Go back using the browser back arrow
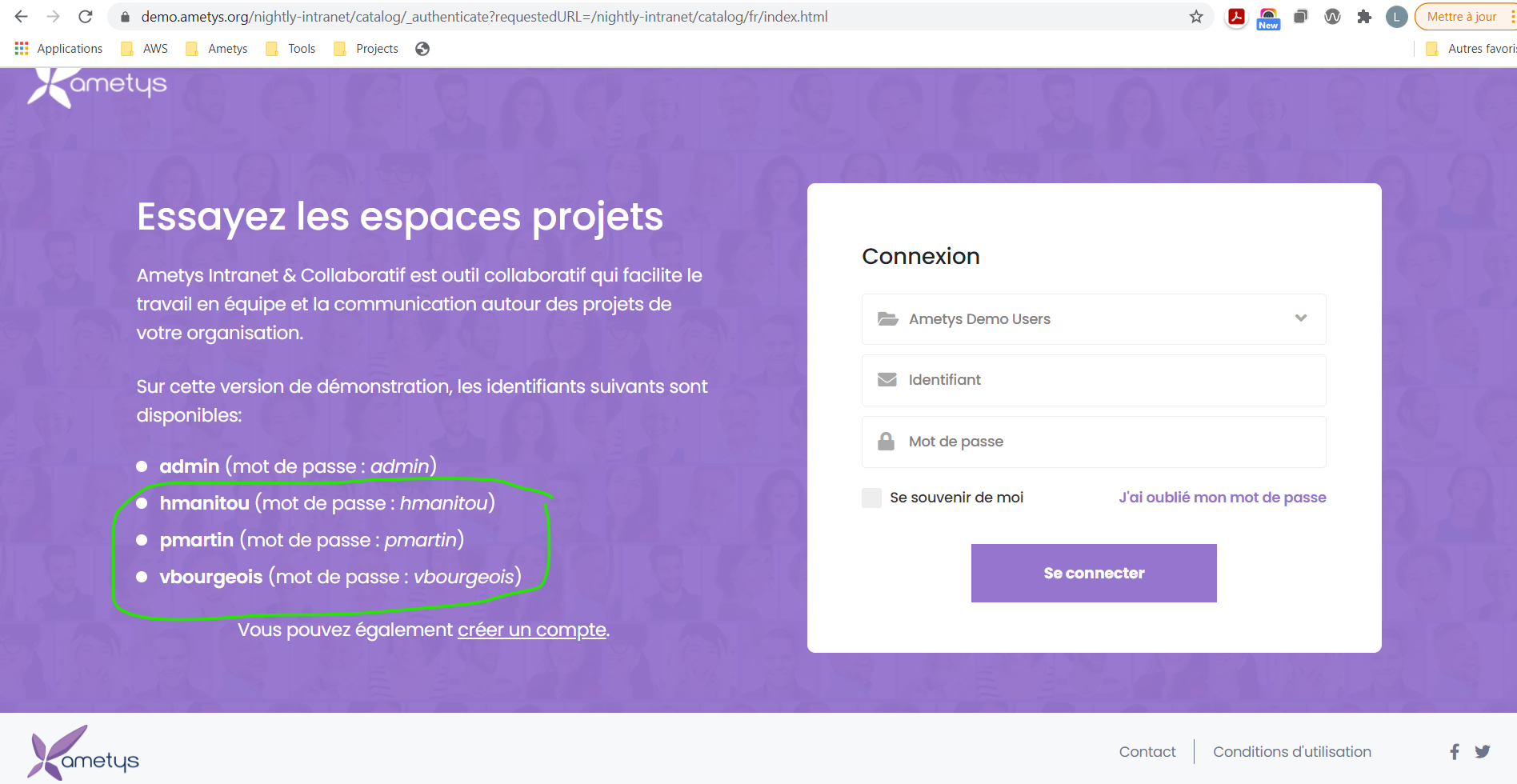Viewport: 1517px width, 784px height. click(x=22, y=17)
